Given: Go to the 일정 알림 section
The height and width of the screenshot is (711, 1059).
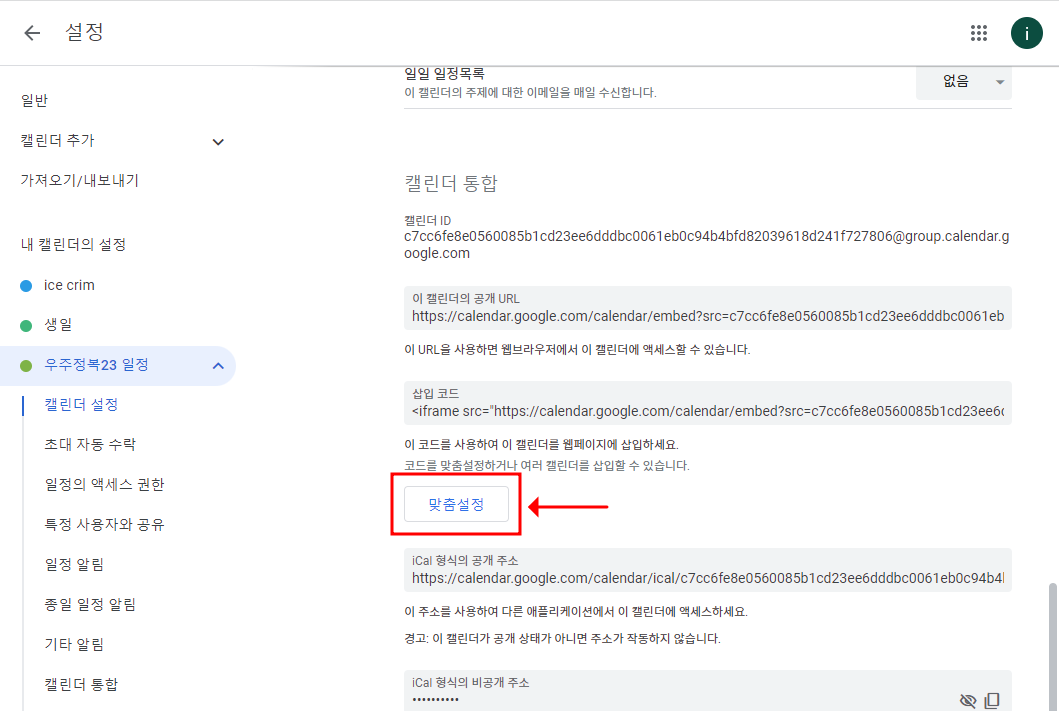Looking at the screenshot, I should point(74,565).
